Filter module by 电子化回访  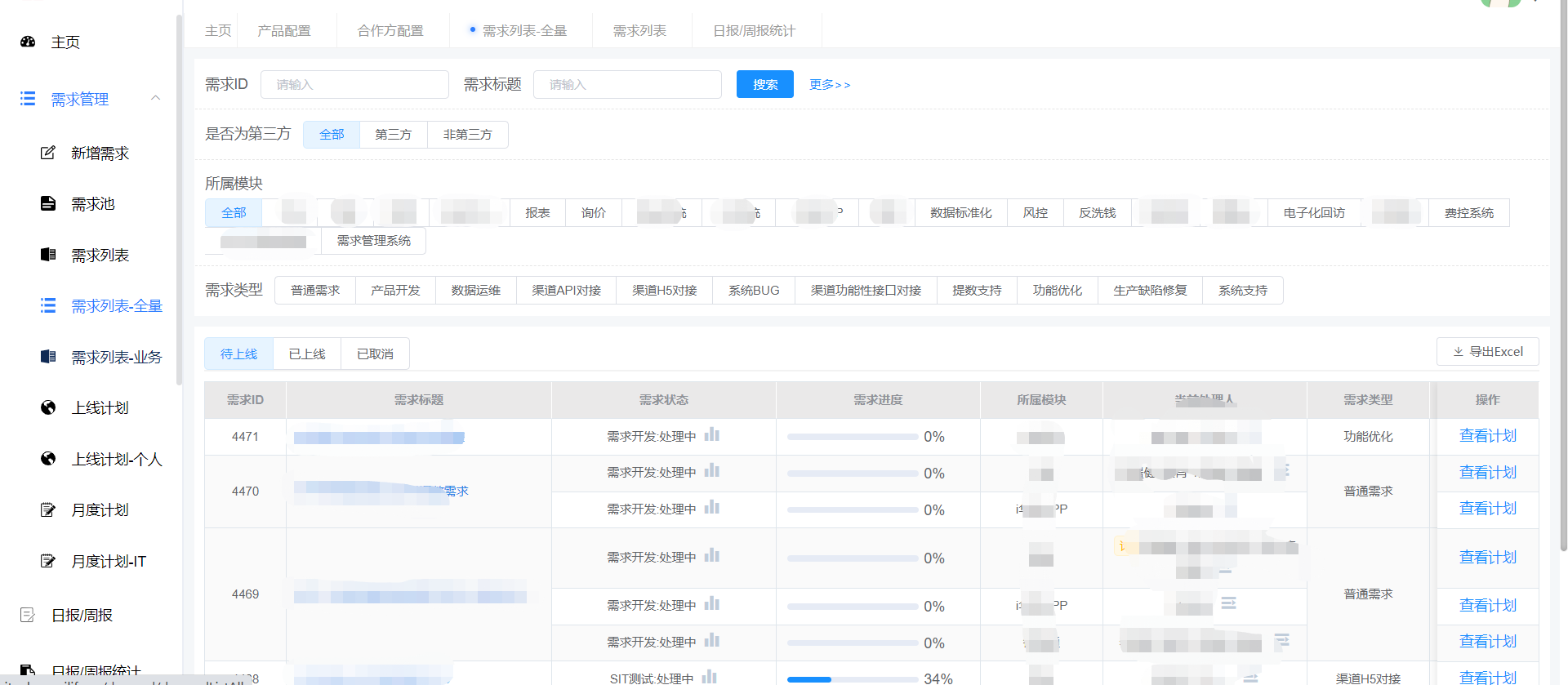(x=1314, y=213)
